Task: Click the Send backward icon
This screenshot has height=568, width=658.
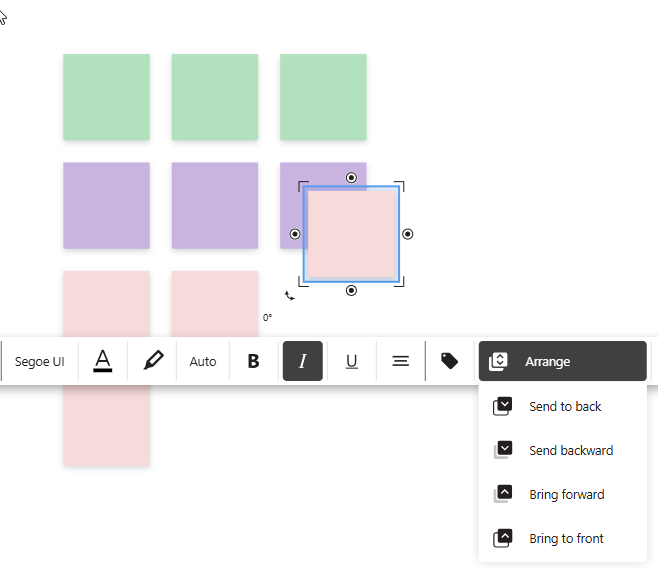Action: pyautogui.click(x=503, y=450)
